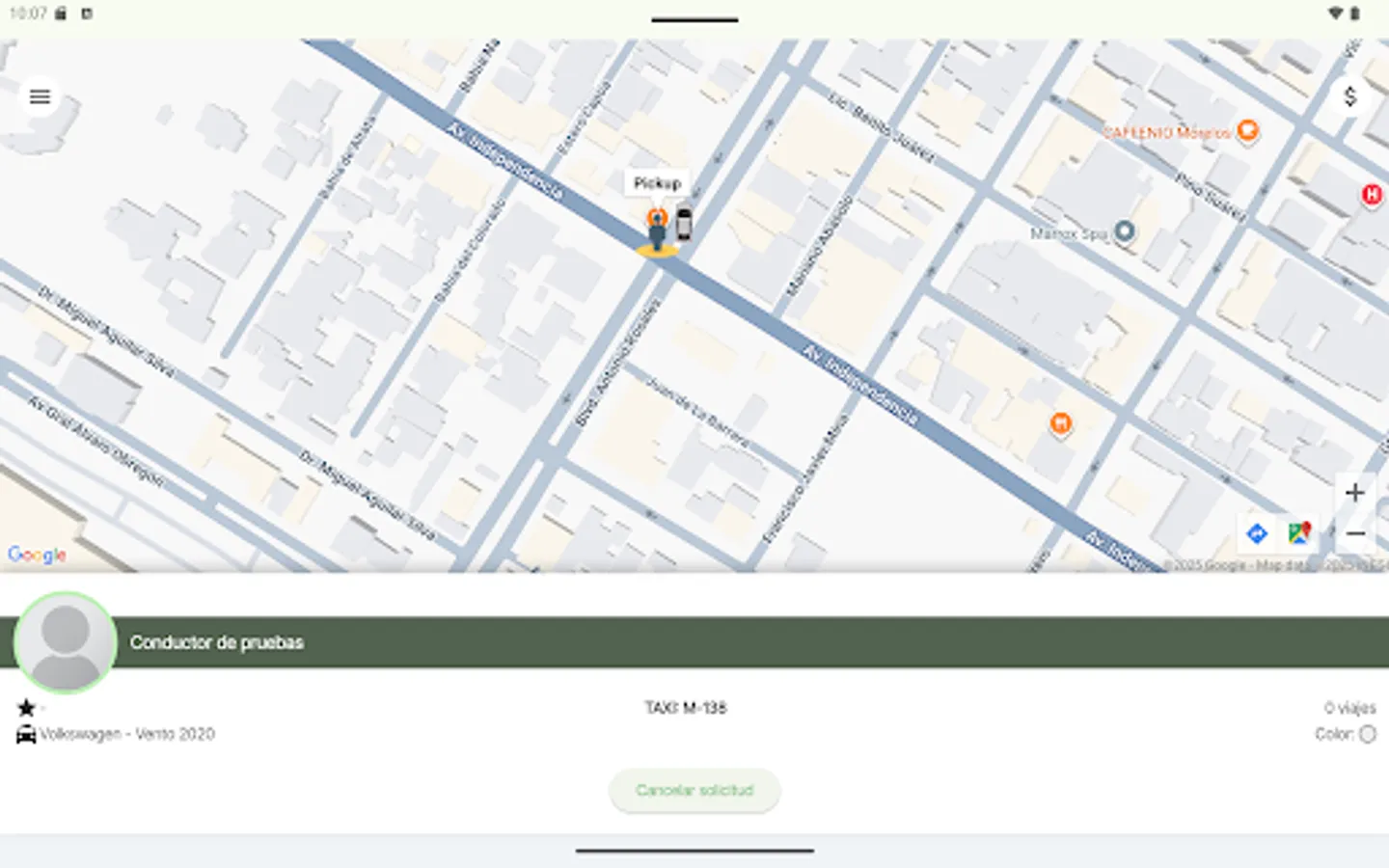Zoom out using the minus control

click(1354, 531)
